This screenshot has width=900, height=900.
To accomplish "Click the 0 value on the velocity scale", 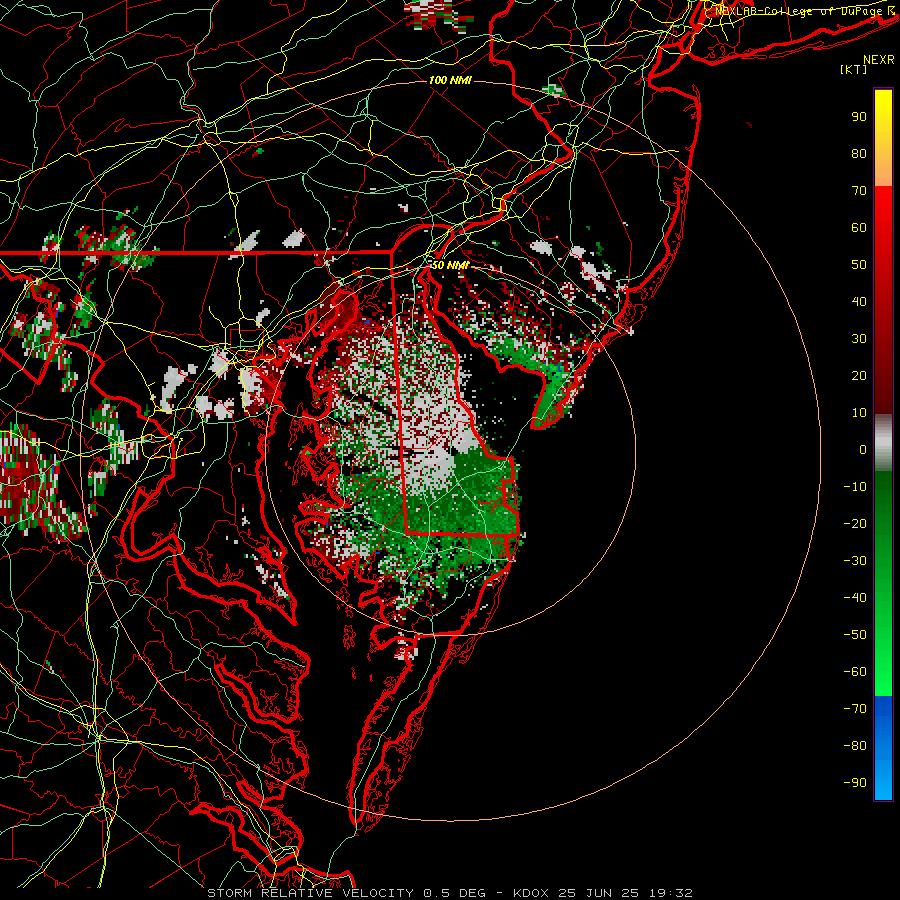I will point(863,449).
